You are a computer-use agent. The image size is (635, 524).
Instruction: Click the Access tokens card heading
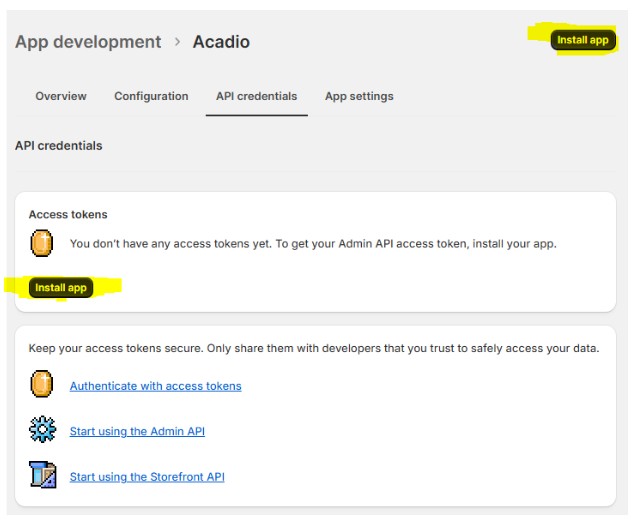click(x=68, y=214)
